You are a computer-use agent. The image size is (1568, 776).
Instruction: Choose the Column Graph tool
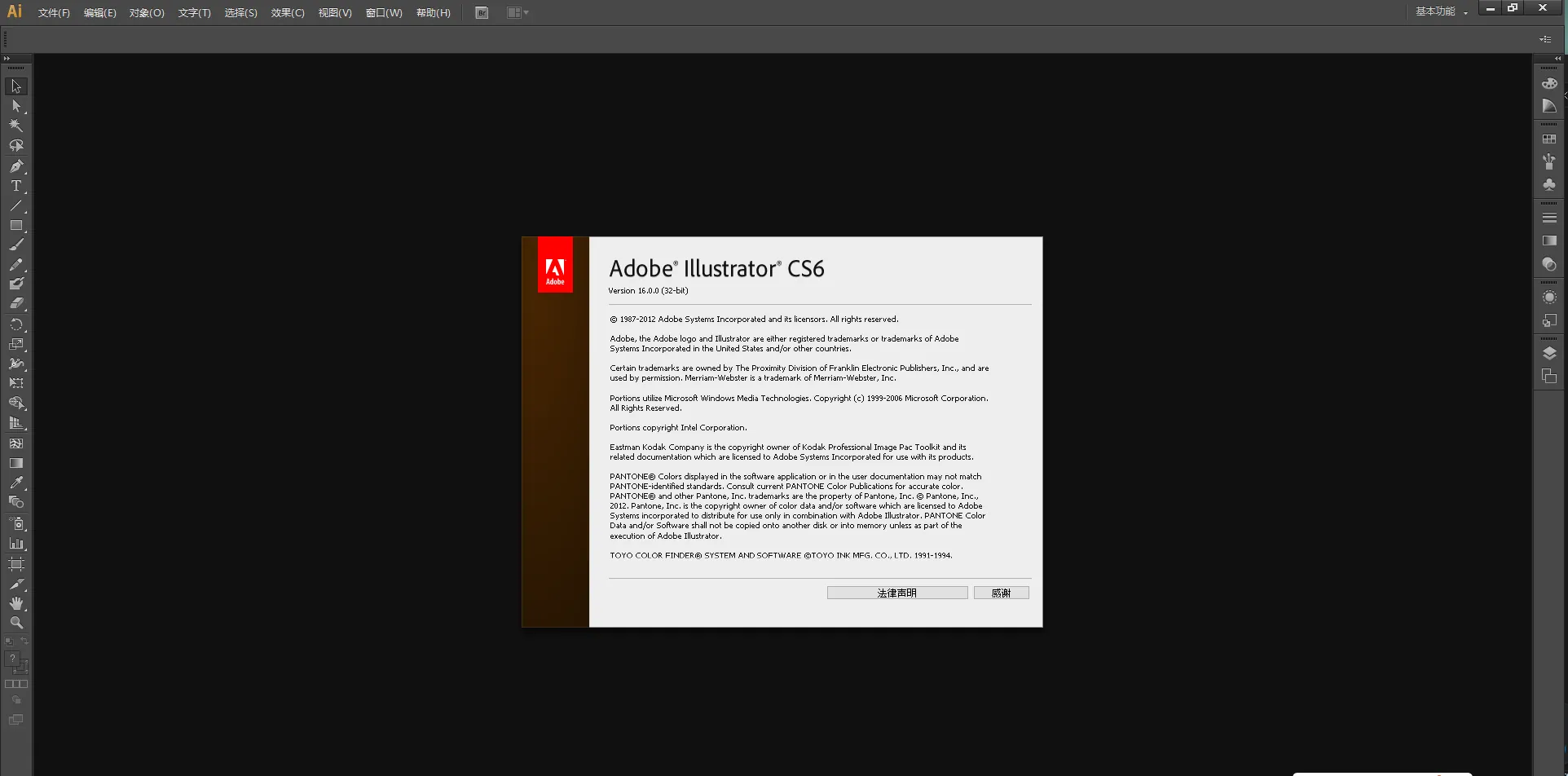(x=16, y=544)
